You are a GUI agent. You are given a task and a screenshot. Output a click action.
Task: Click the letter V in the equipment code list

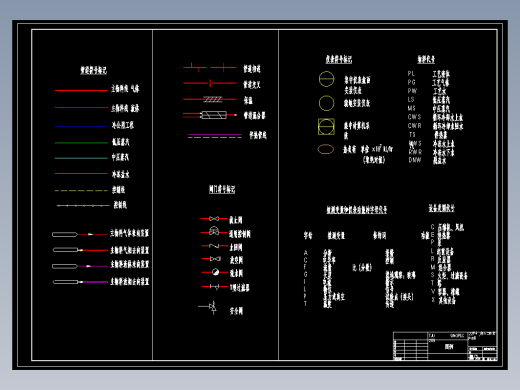point(433,291)
